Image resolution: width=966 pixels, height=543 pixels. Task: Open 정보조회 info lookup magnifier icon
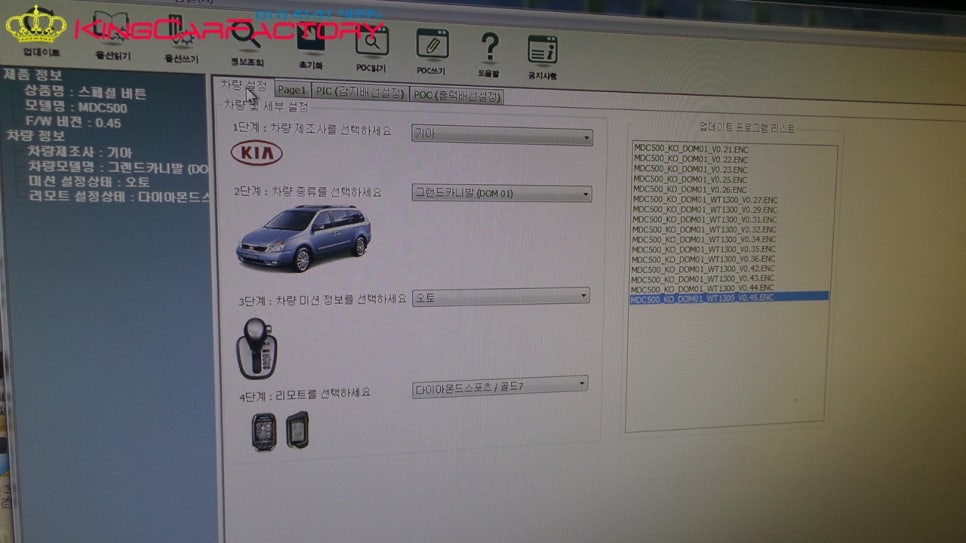[247, 42]
